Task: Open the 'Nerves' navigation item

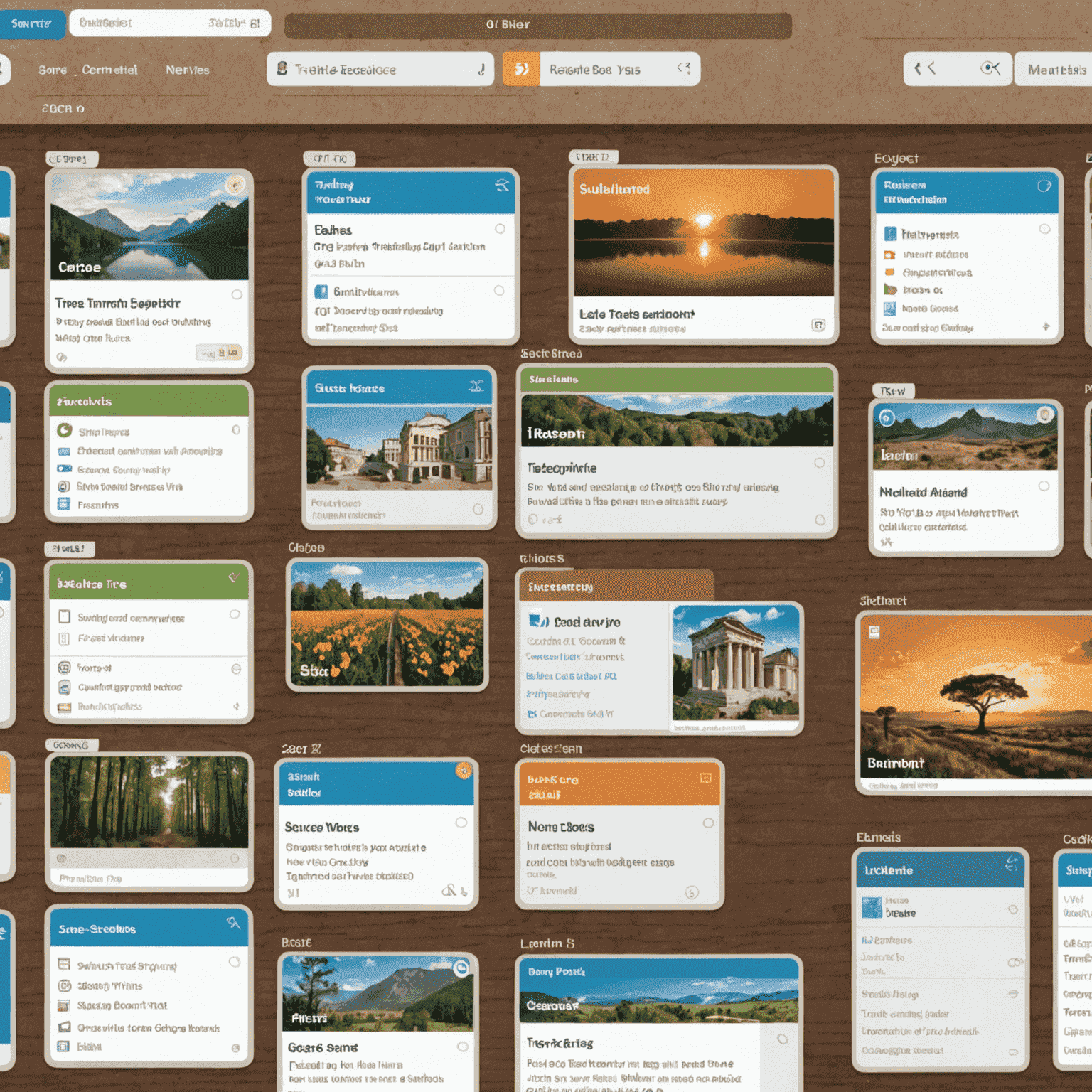Action: click(188, 70)
